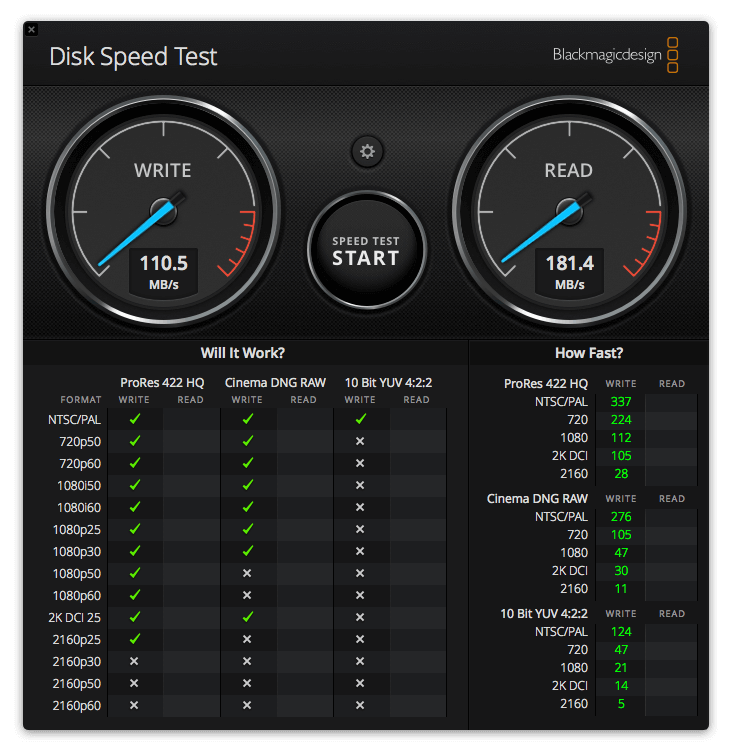Click ProRes 2160 write value 28
Viewport: 732px width, 756px height.
point(621,474)
